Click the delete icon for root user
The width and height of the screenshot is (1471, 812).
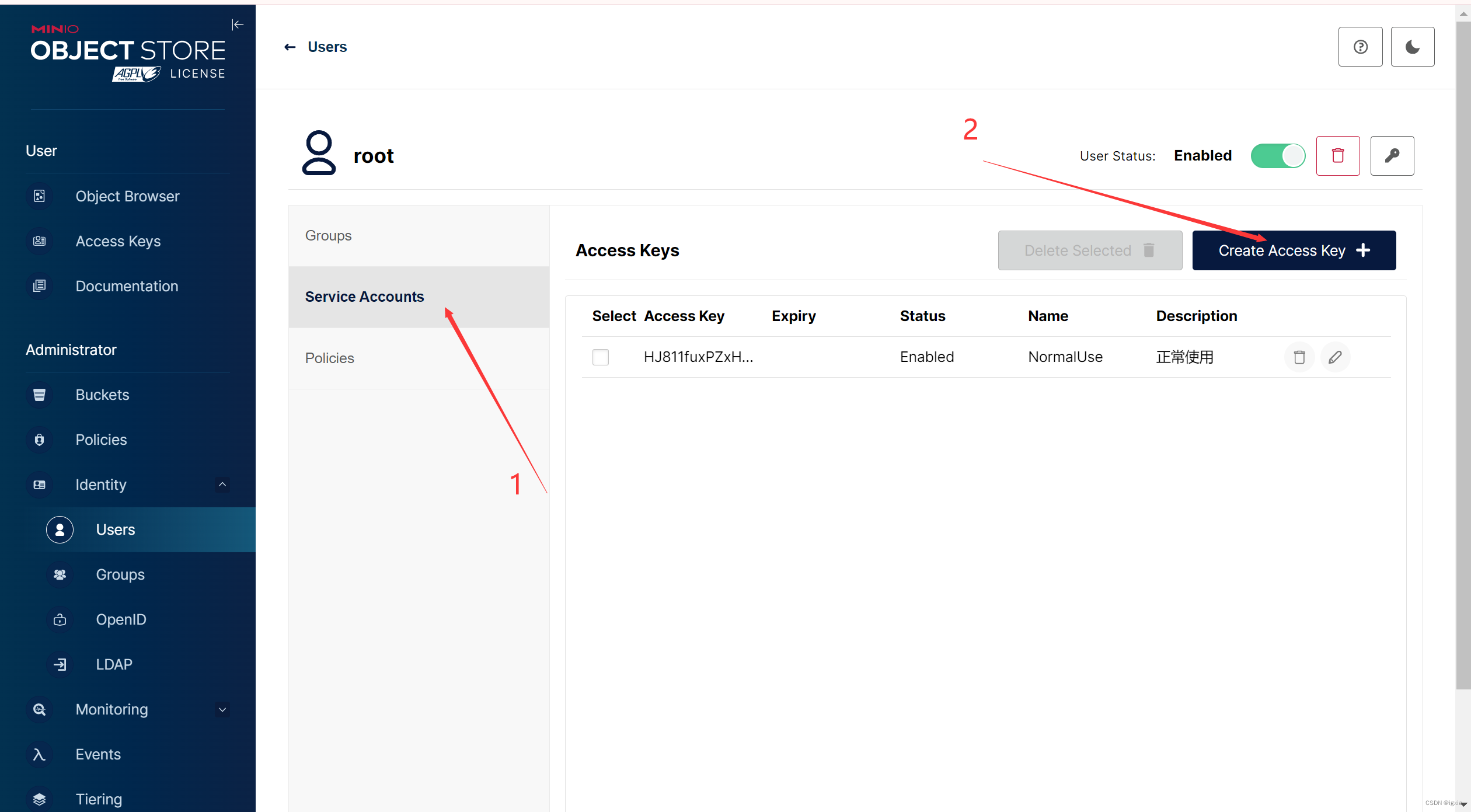coord(1339,155)
